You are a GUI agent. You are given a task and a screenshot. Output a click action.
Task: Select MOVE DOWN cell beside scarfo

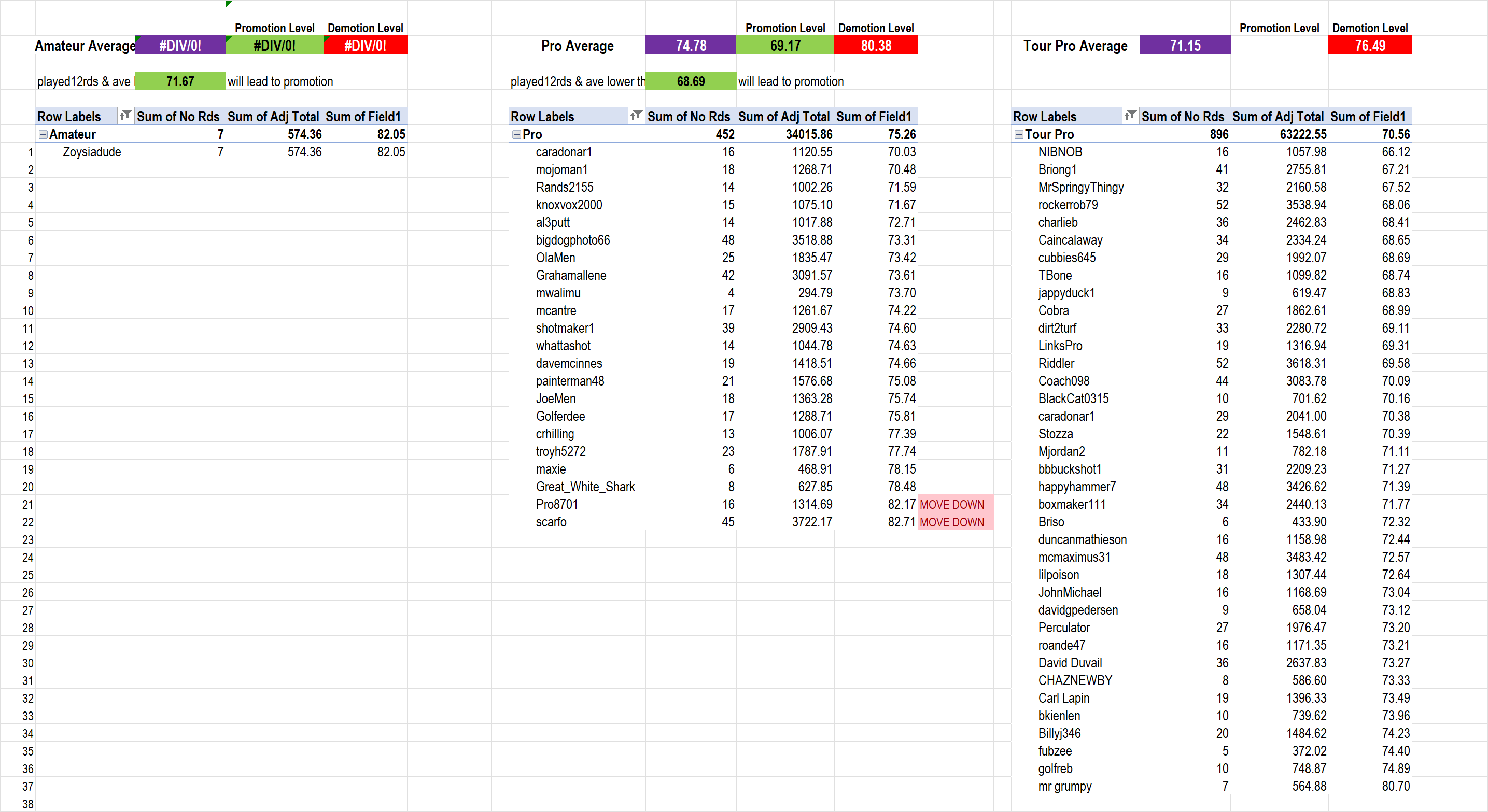[954, 522]
